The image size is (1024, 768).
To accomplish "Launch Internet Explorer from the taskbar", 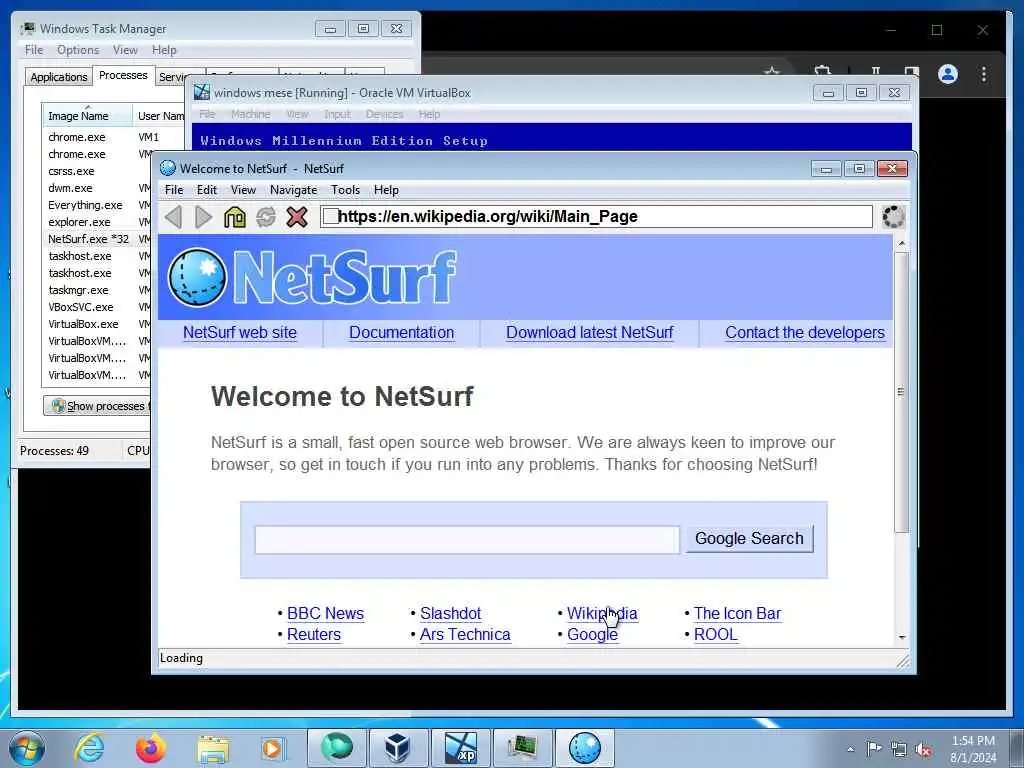I will [x=89, y=748].
